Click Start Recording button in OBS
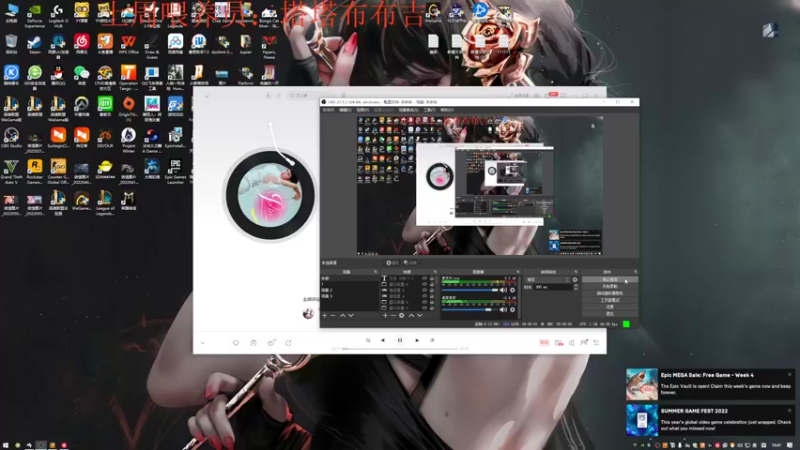 coord(610,286)
